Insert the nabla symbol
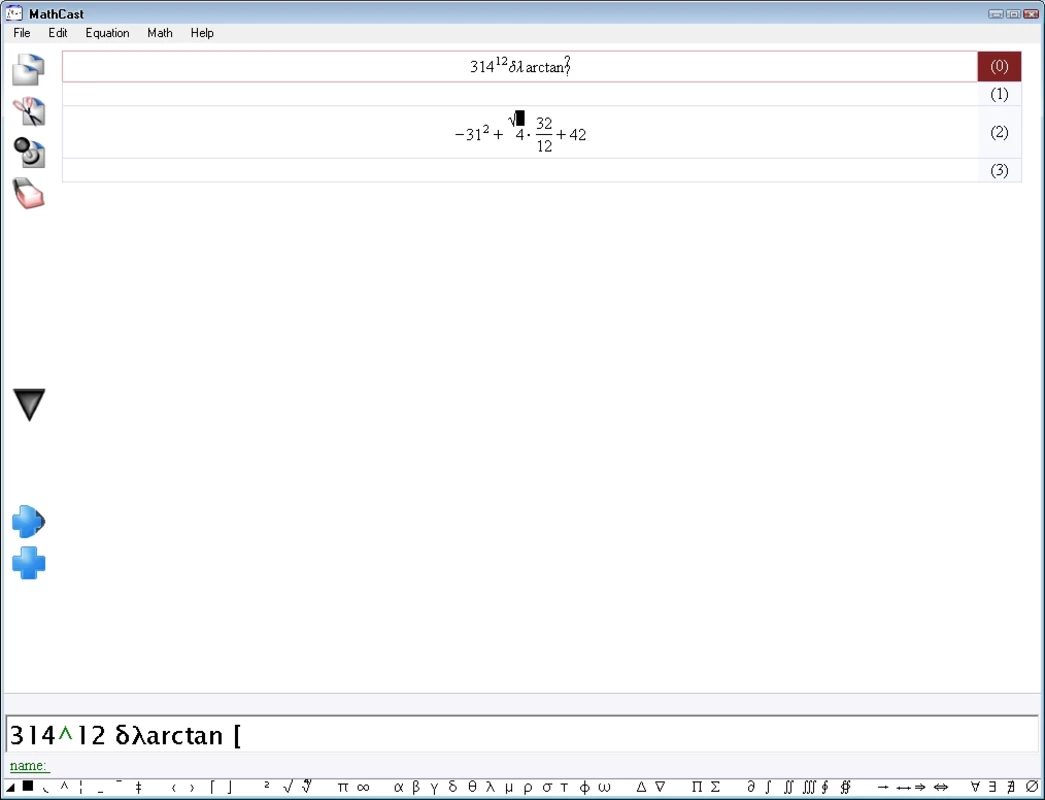This screenshot has width=1045, height=800. pos(660,787)
